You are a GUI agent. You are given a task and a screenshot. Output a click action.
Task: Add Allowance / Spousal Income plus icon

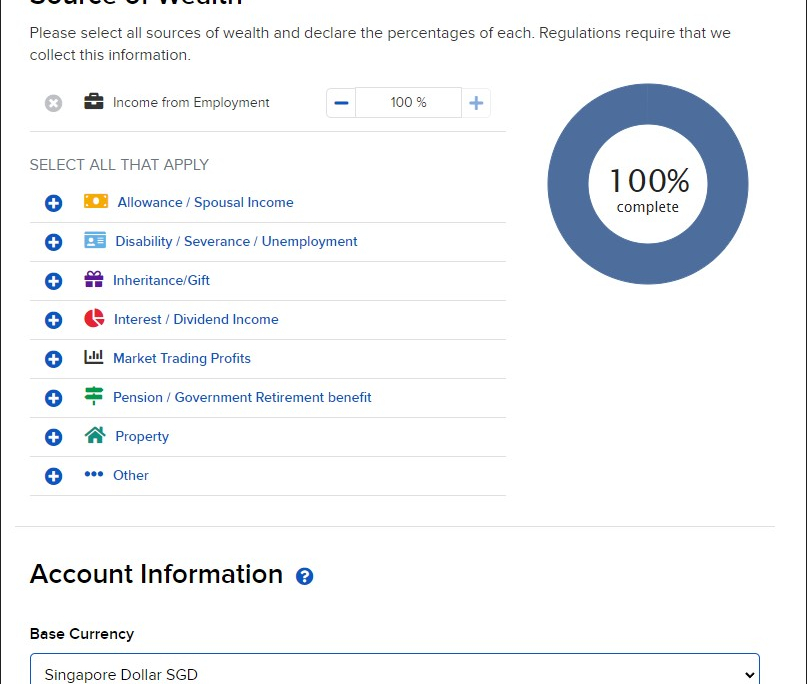pos(54,203)
